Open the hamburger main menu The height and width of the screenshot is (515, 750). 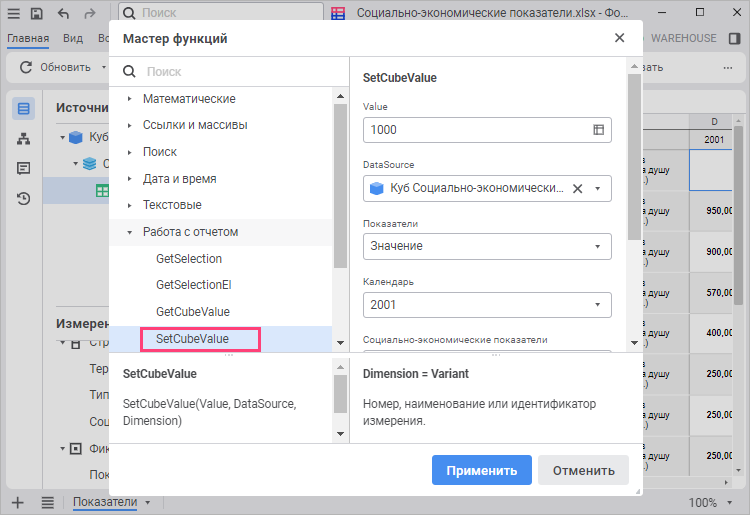coord(14,14)
